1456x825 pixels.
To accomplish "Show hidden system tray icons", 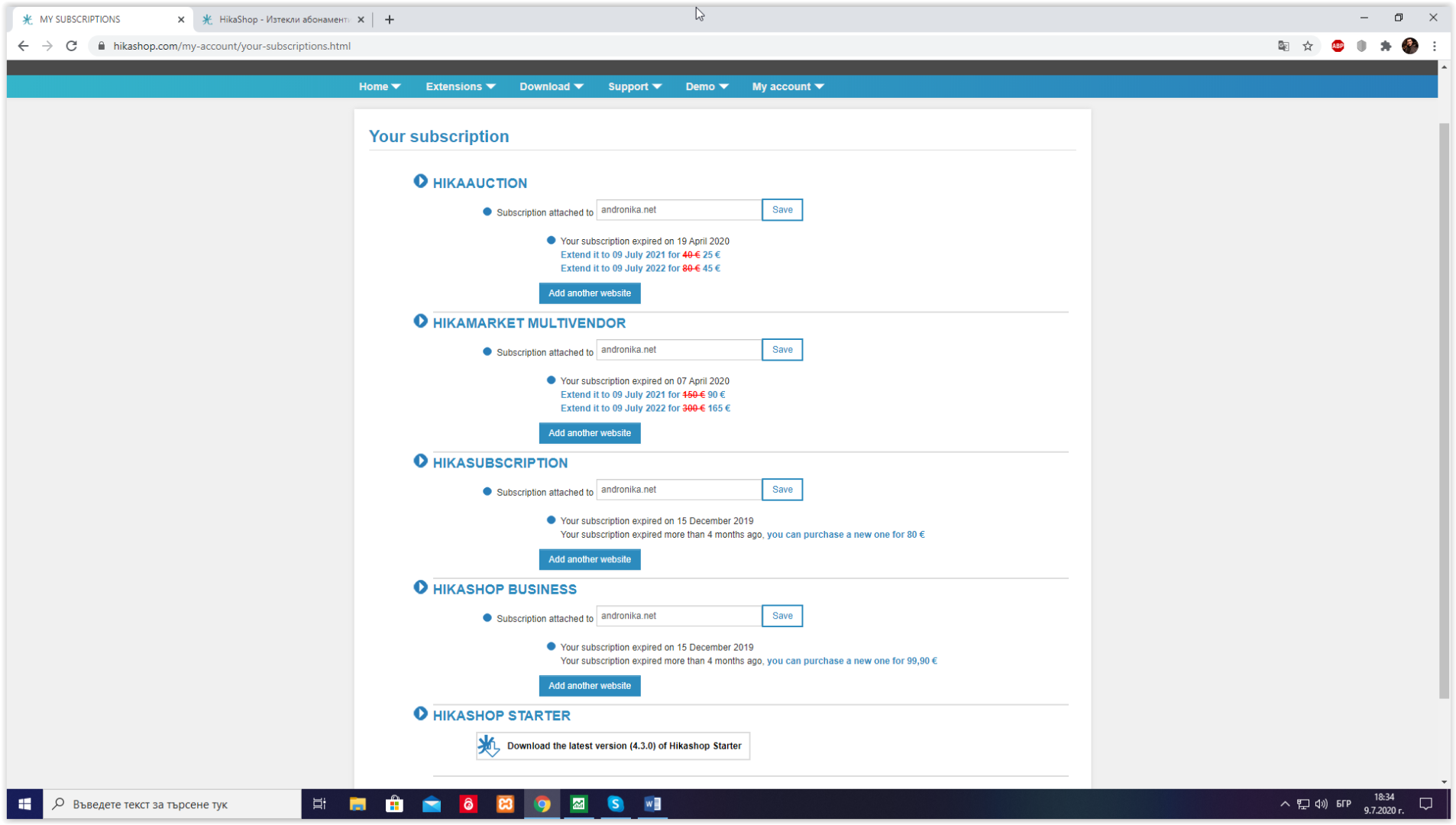I will tap(1285, 804).
